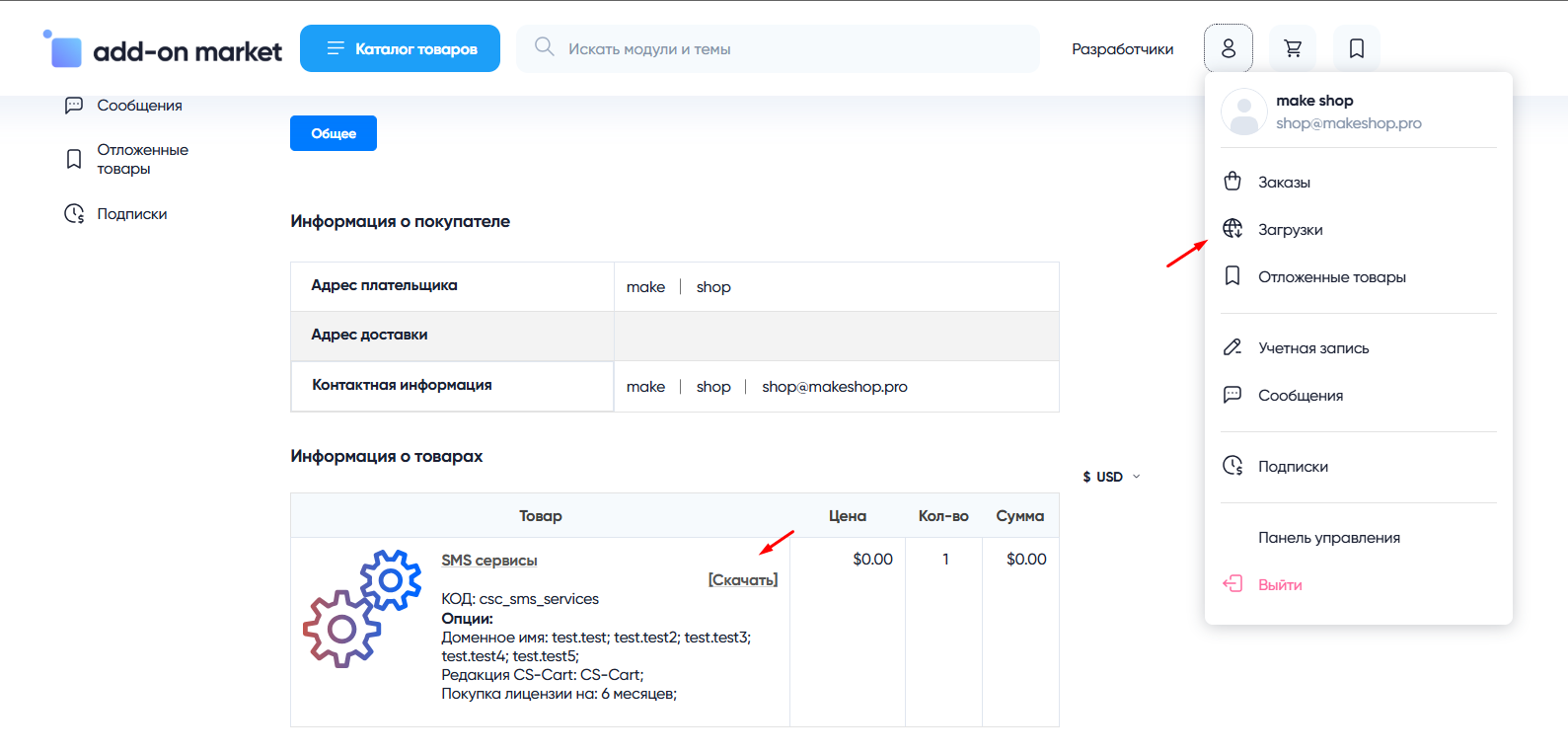Click the search magnifier icon
This screenshot has width=1568, height=753.
coord(544,47)
